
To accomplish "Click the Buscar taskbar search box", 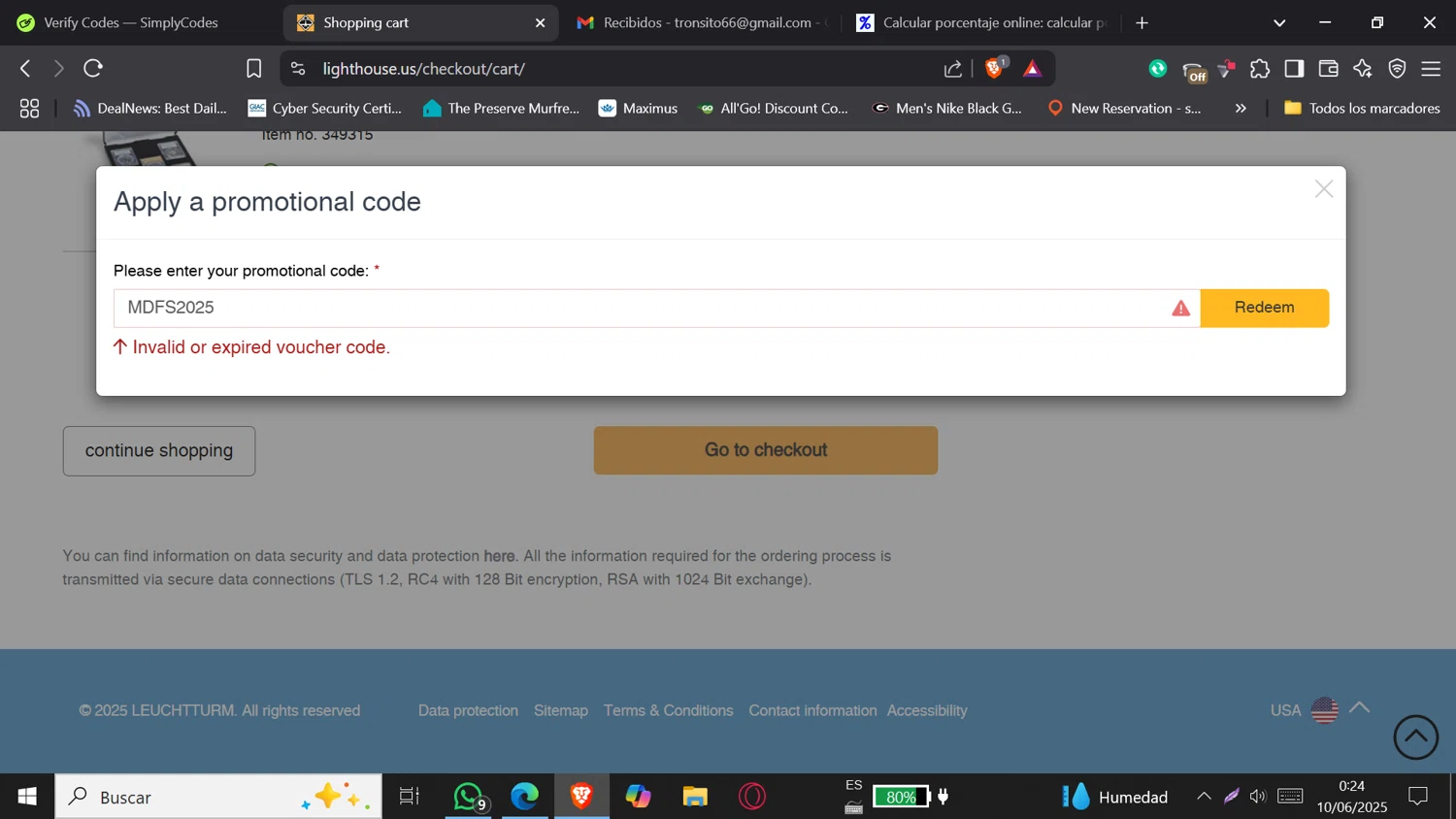I will tap(218, 797).
